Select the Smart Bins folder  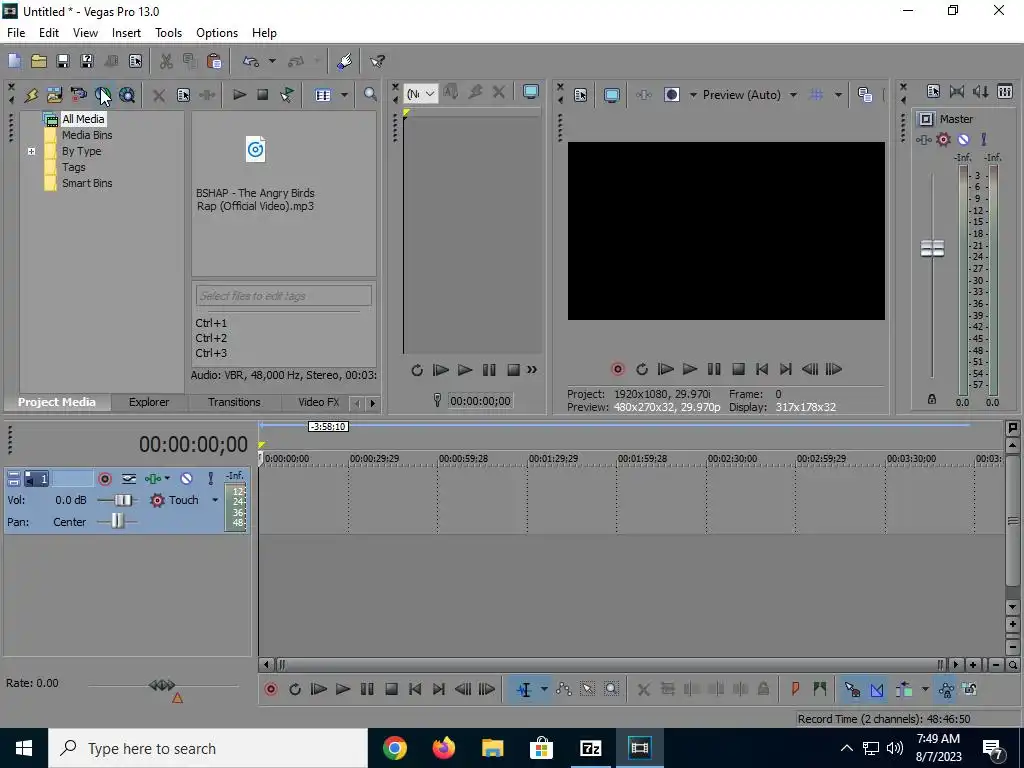coord(87,184)
